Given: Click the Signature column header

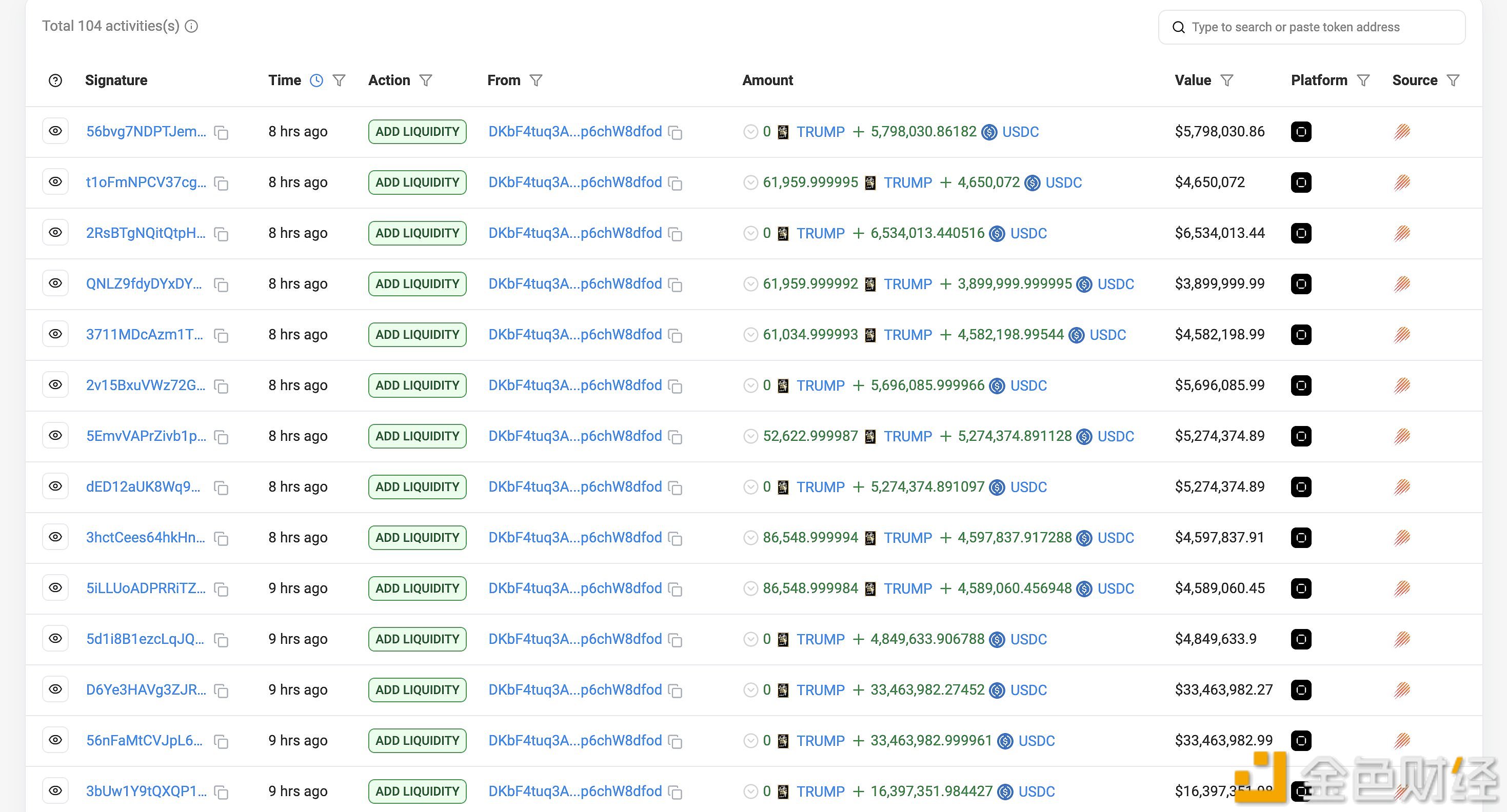Looking at the screenshot, I should [116, 80].
